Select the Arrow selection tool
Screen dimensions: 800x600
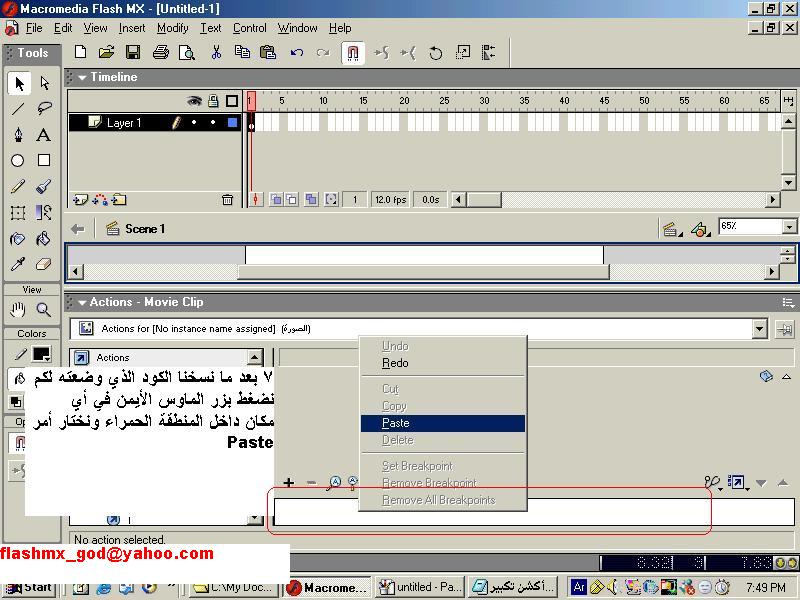click(x=19, y=83)
